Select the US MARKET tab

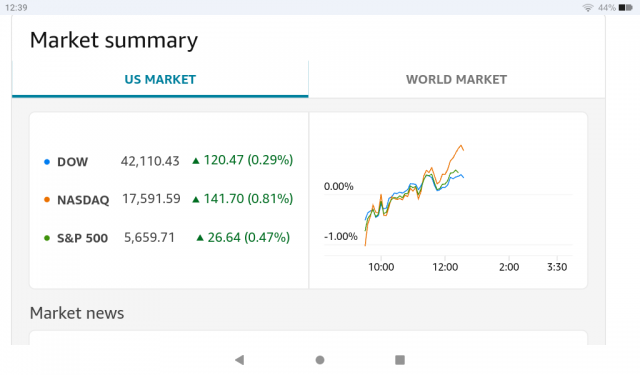pos(160,80)
